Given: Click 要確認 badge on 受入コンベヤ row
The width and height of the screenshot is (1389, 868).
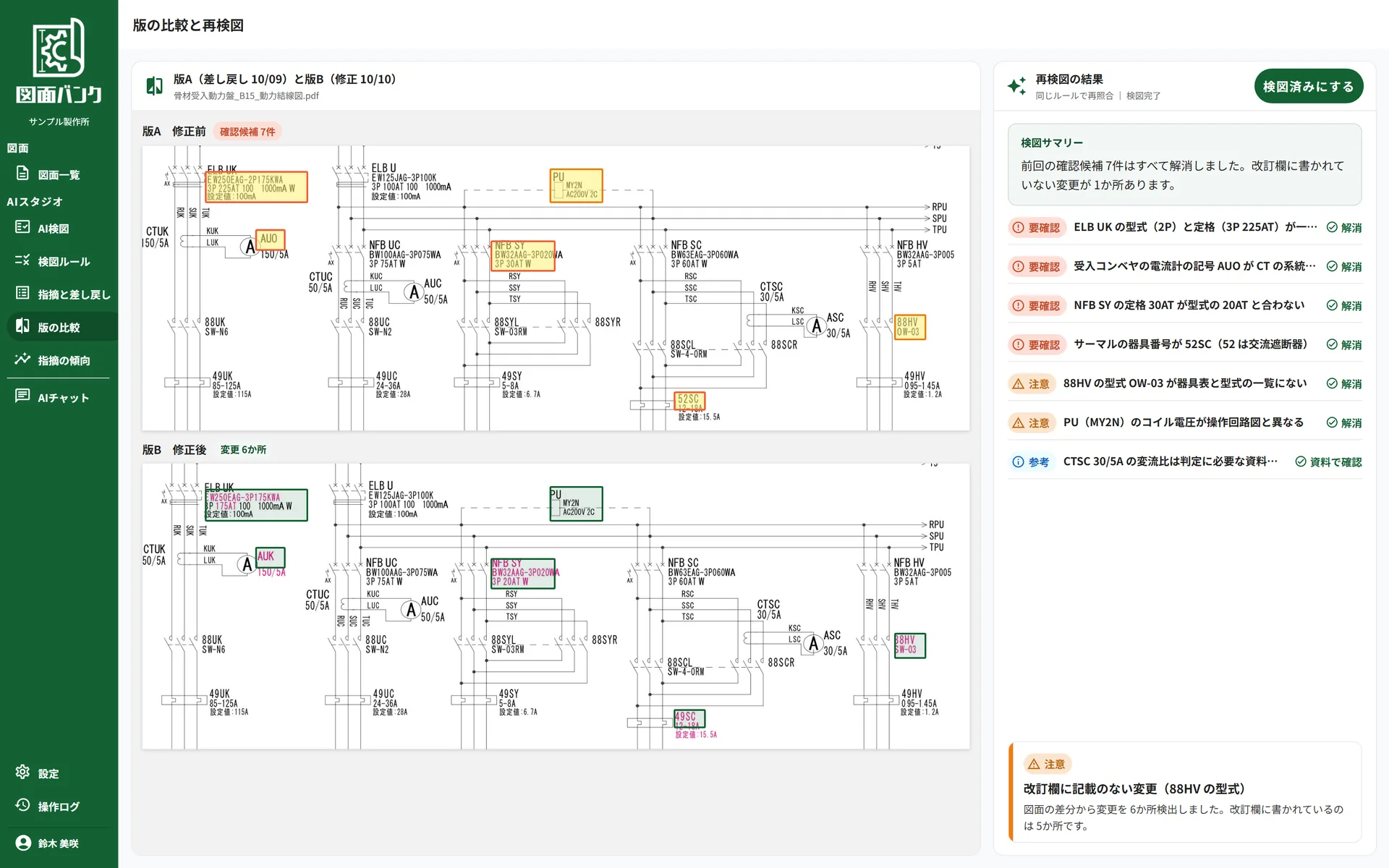Looking at the screenshot, I should point(1037,266).
